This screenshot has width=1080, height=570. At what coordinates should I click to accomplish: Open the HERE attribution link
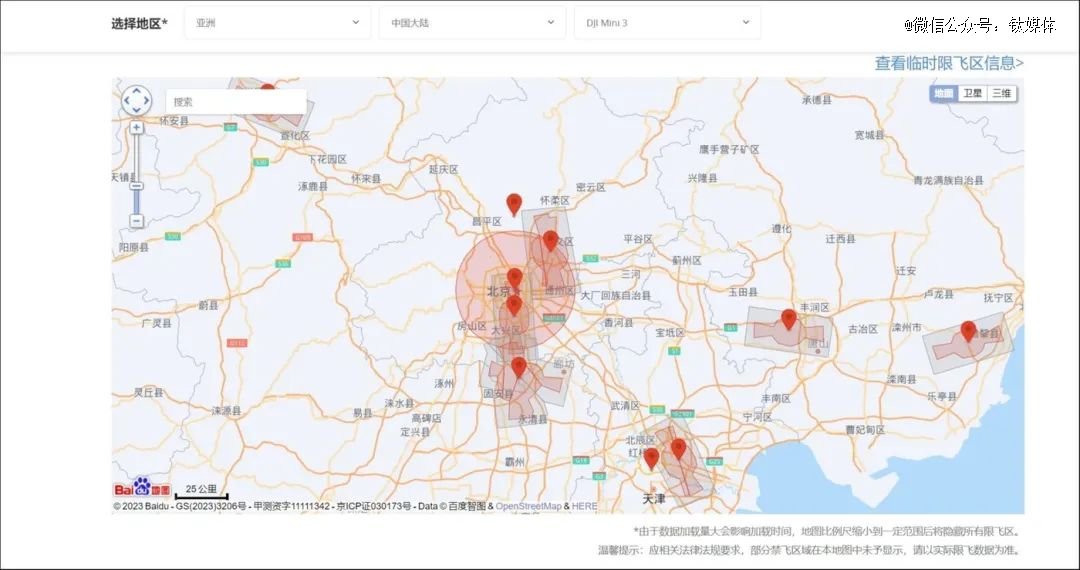click(585, 506)
